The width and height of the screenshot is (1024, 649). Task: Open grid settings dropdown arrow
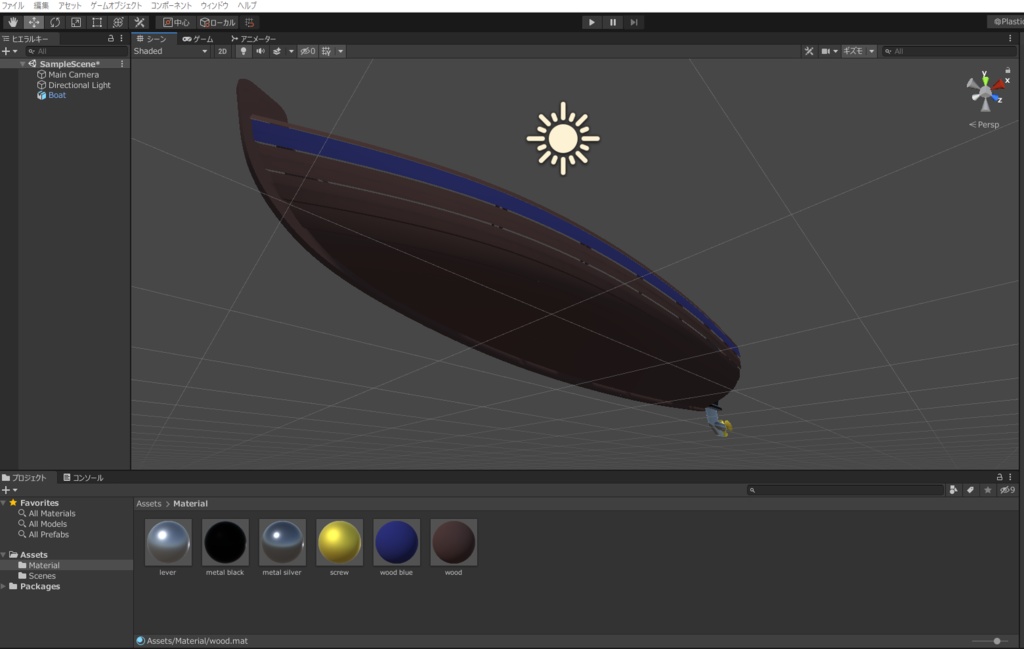pyautogui.click(x=340, y=51)
